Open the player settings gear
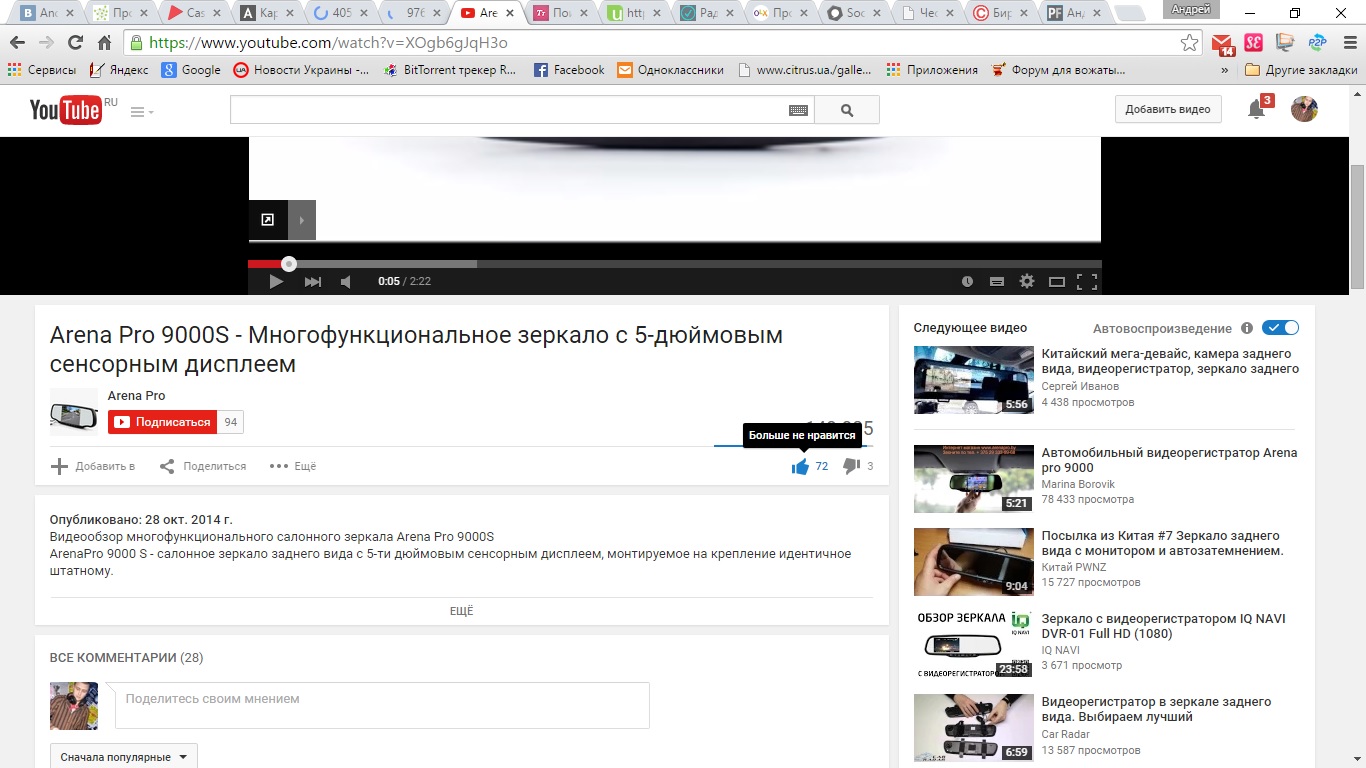The width and height of the screenshot is (1366, 768). (x=1027, y=282)
